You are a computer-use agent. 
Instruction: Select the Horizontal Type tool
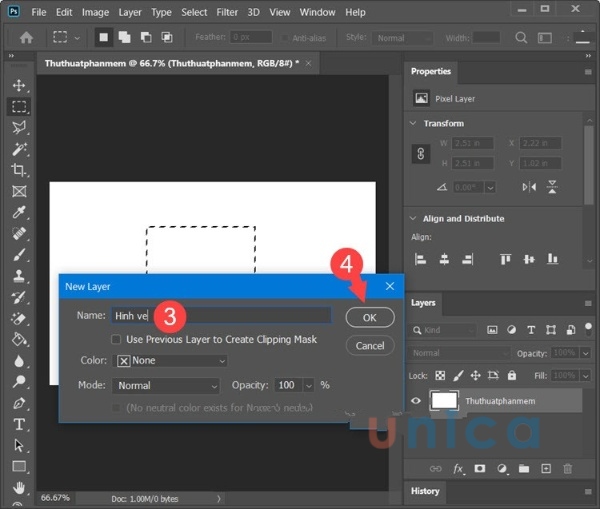(19, 424)
